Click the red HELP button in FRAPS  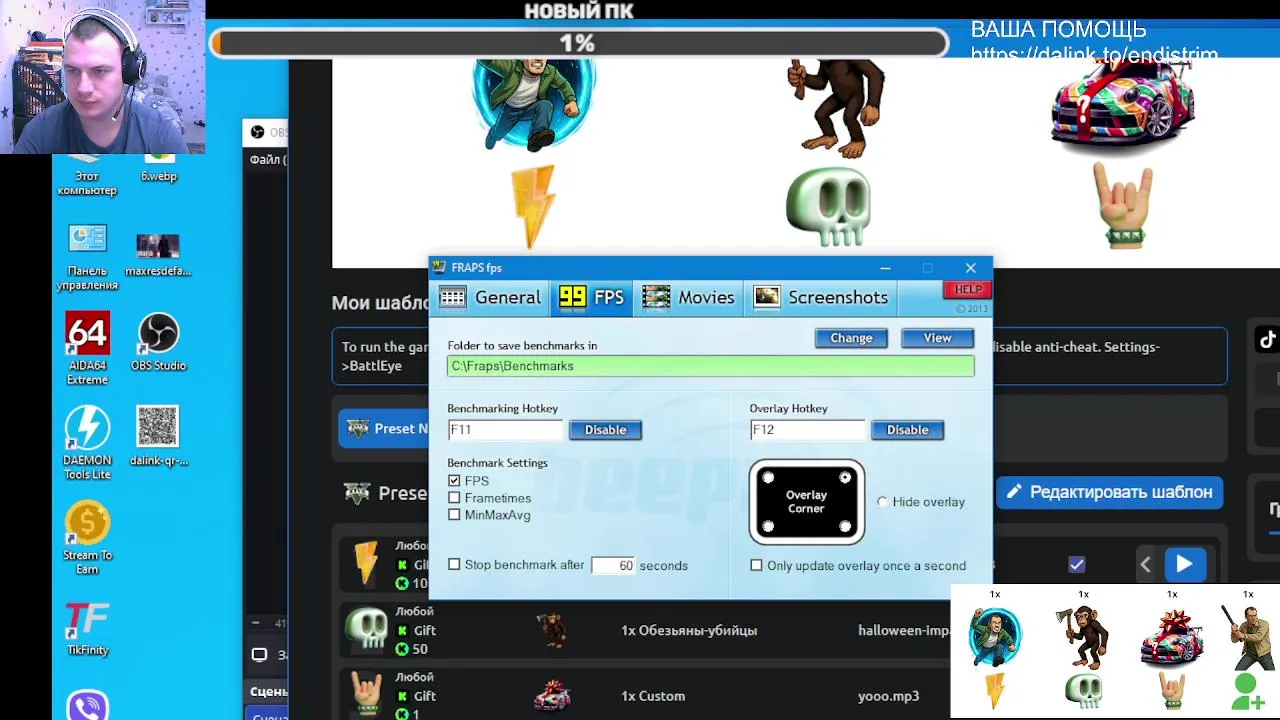point(967,290)
